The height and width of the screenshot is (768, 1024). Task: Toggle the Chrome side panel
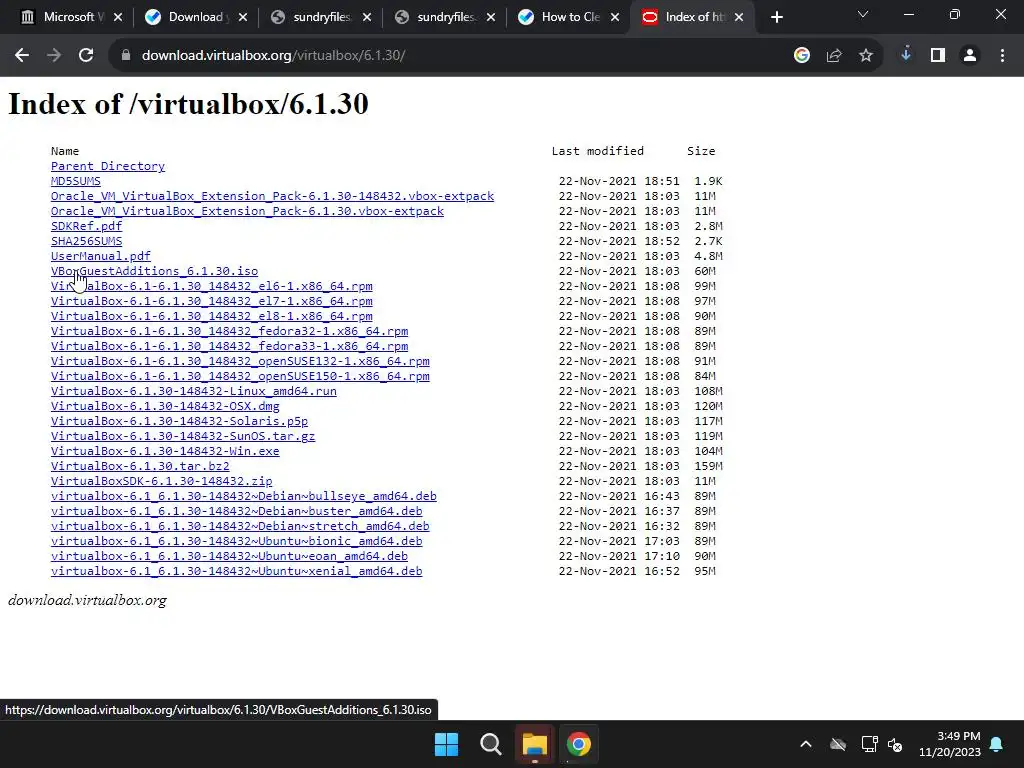coord(938,56)
